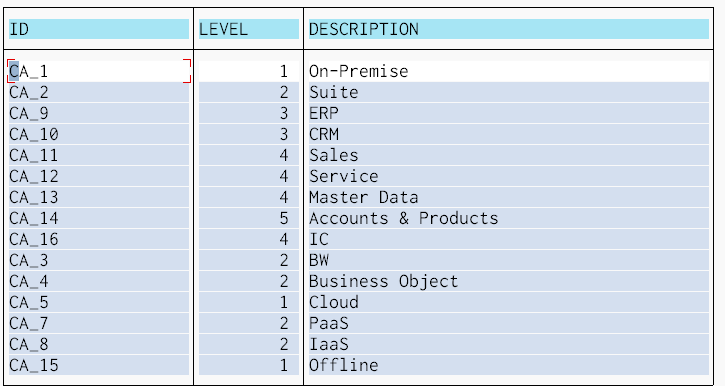Screen dimensions: 725x386
Task: Select the IaaS description cell
Action: pos(509,345)
